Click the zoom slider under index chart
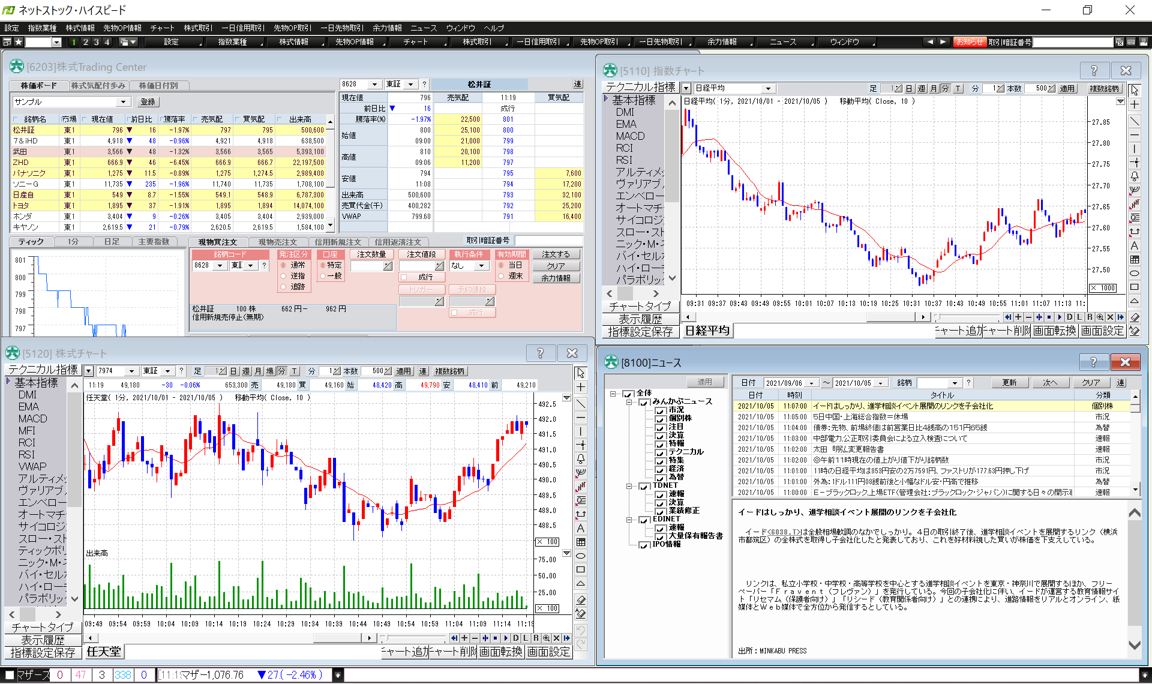This screenshot has height=684, width=1152. (x=968, y=317)
